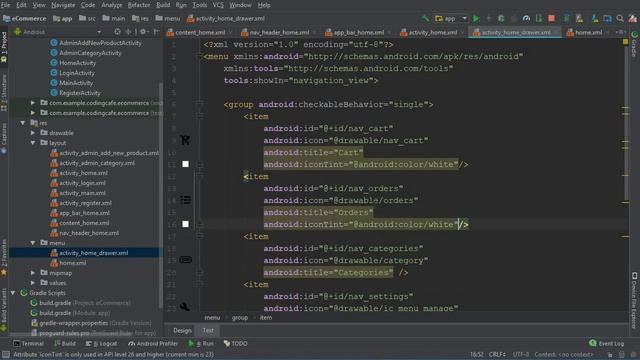
Task: Run the app with green play button
Action: (x=476, y=18)
